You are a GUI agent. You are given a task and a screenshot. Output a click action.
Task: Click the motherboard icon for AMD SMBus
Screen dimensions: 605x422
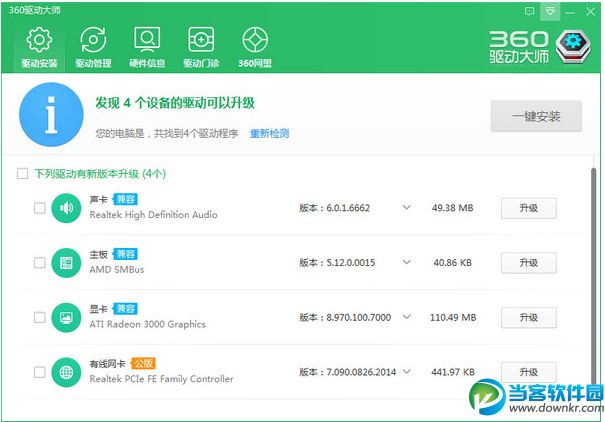[x=66, y=263]
